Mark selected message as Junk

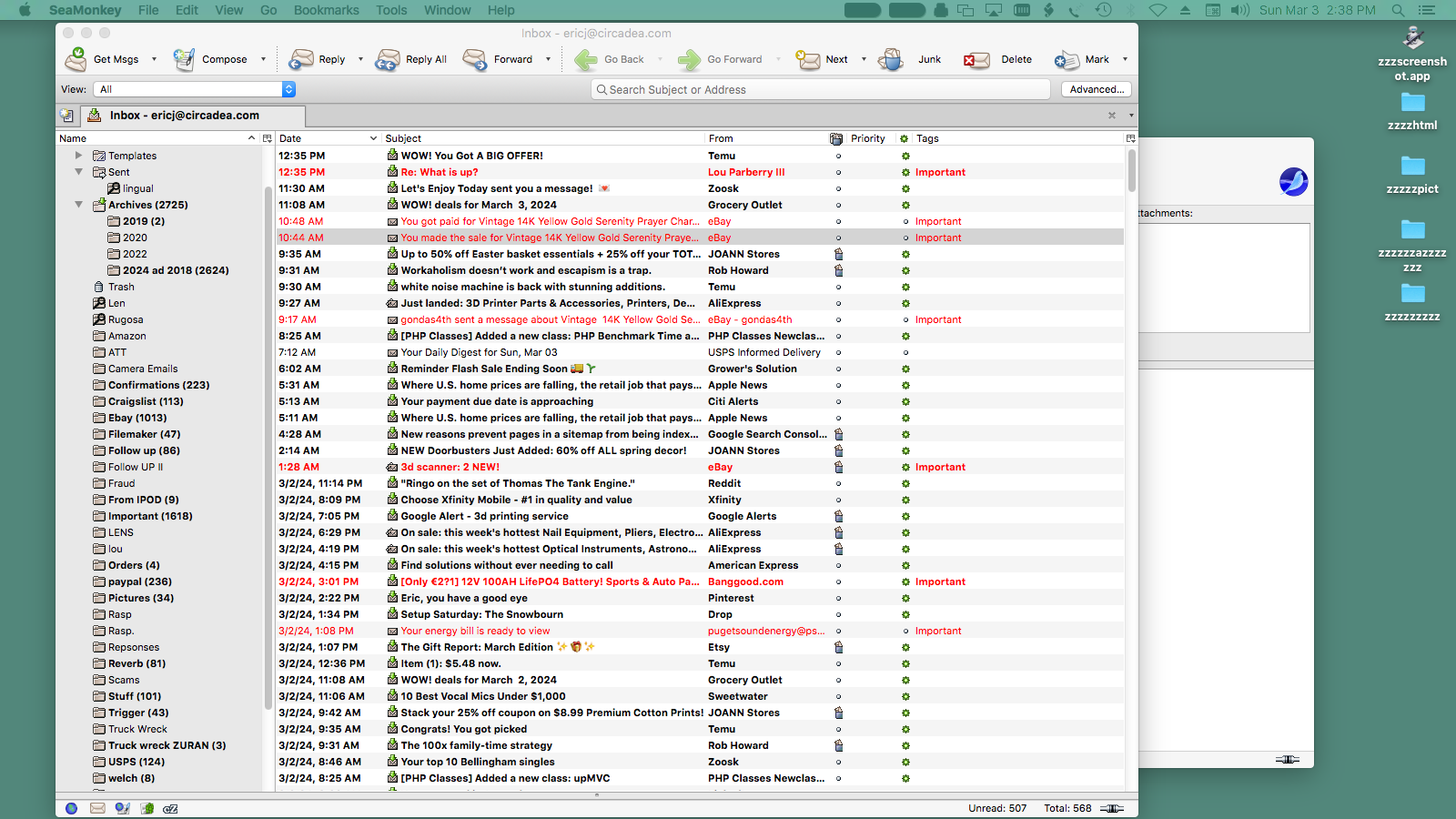click(x=892, y=59)
